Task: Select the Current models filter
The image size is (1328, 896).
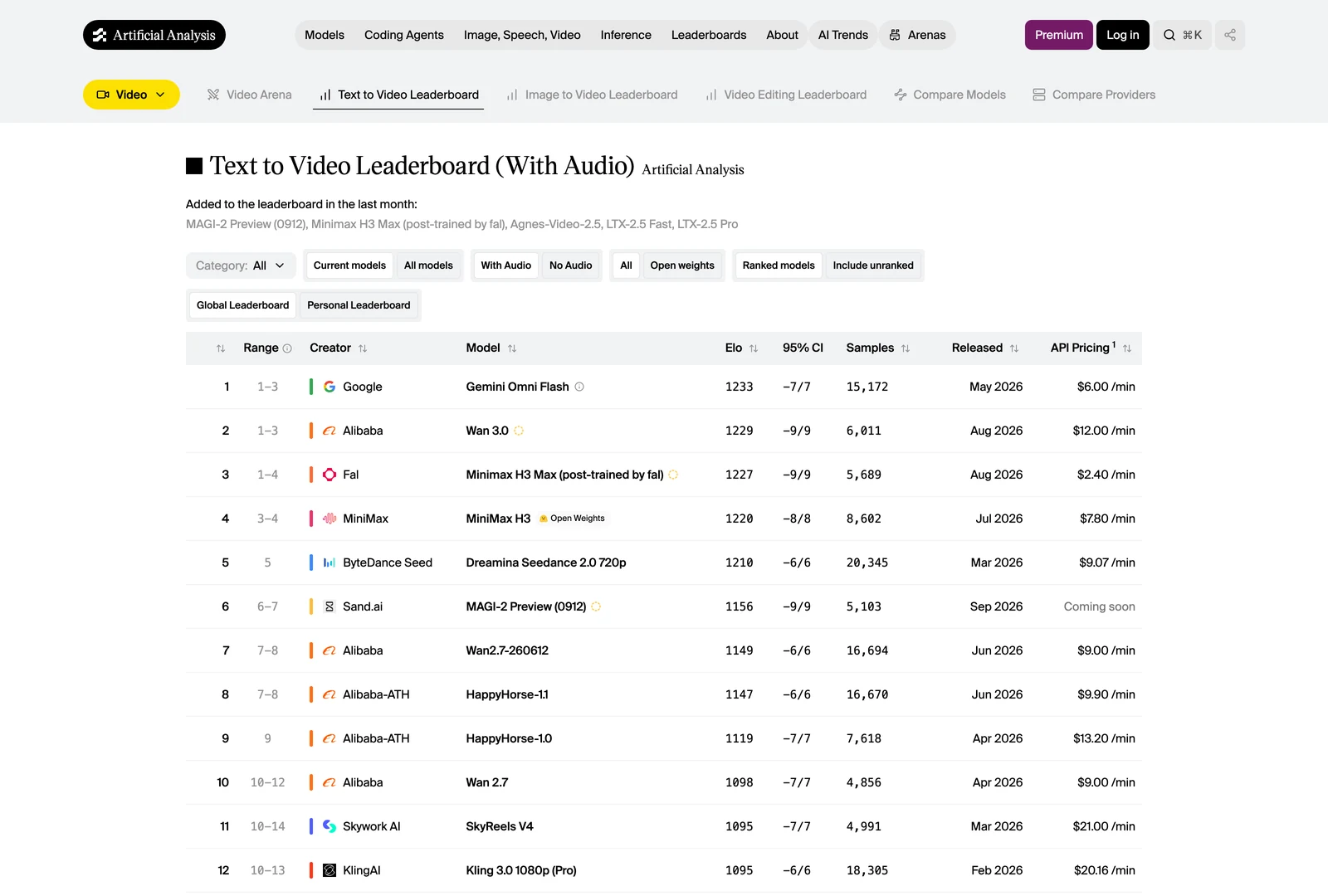Action: coord(349,265)
